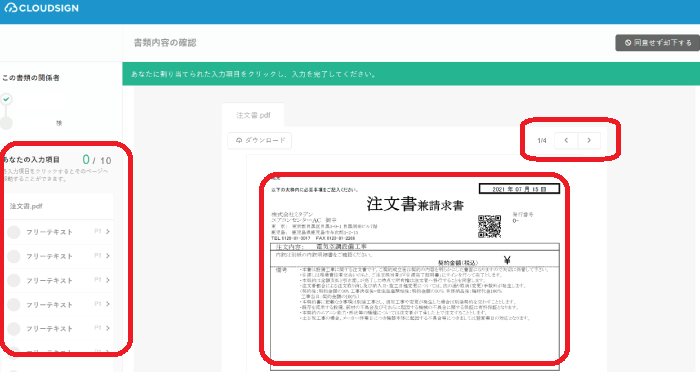Open the third フリーテキスト input item
Viewport: 700px width, 372px height.
pyautogui.click(x=58, y=280)
